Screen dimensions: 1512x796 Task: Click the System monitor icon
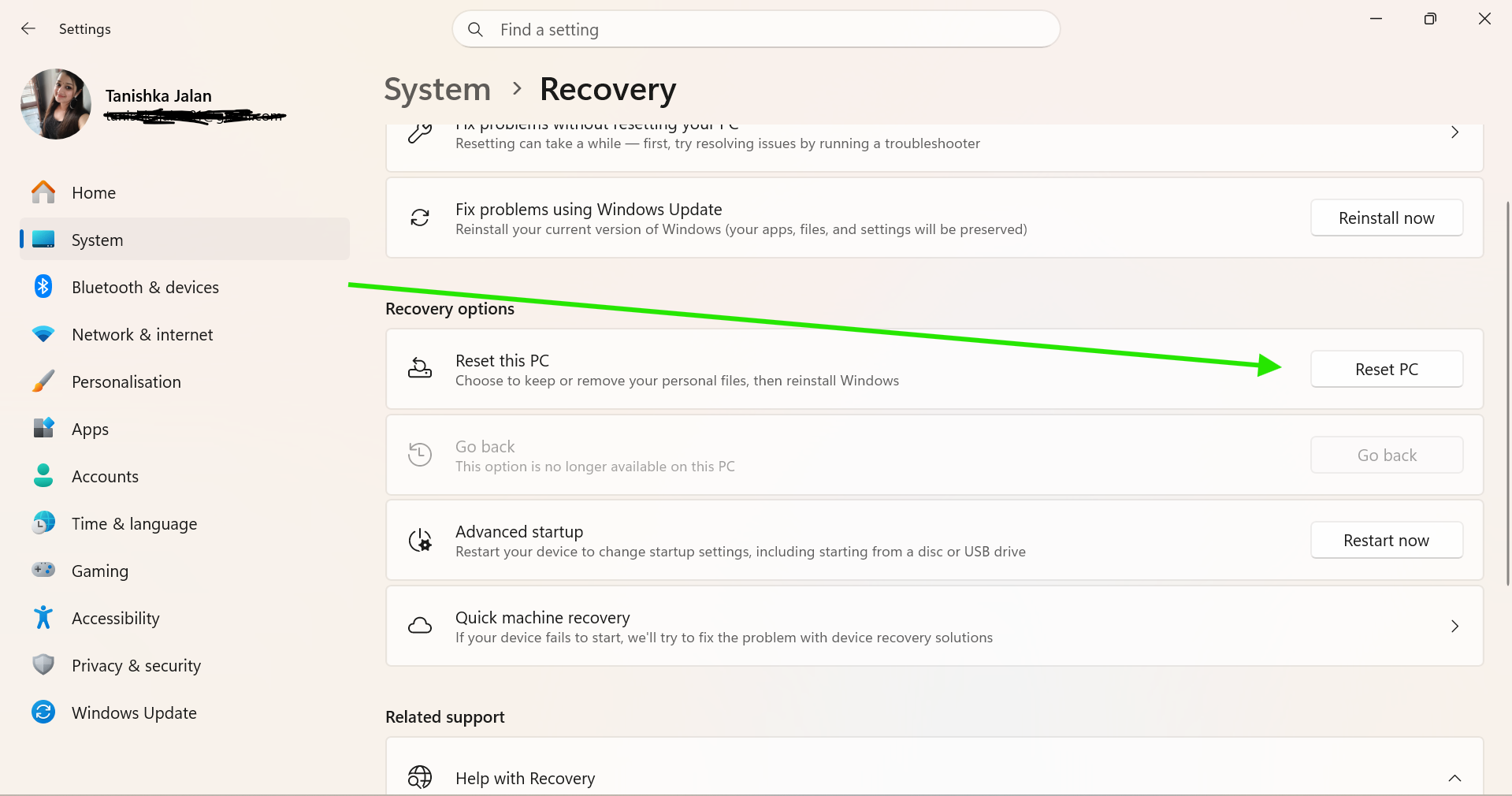pos(43,240)
